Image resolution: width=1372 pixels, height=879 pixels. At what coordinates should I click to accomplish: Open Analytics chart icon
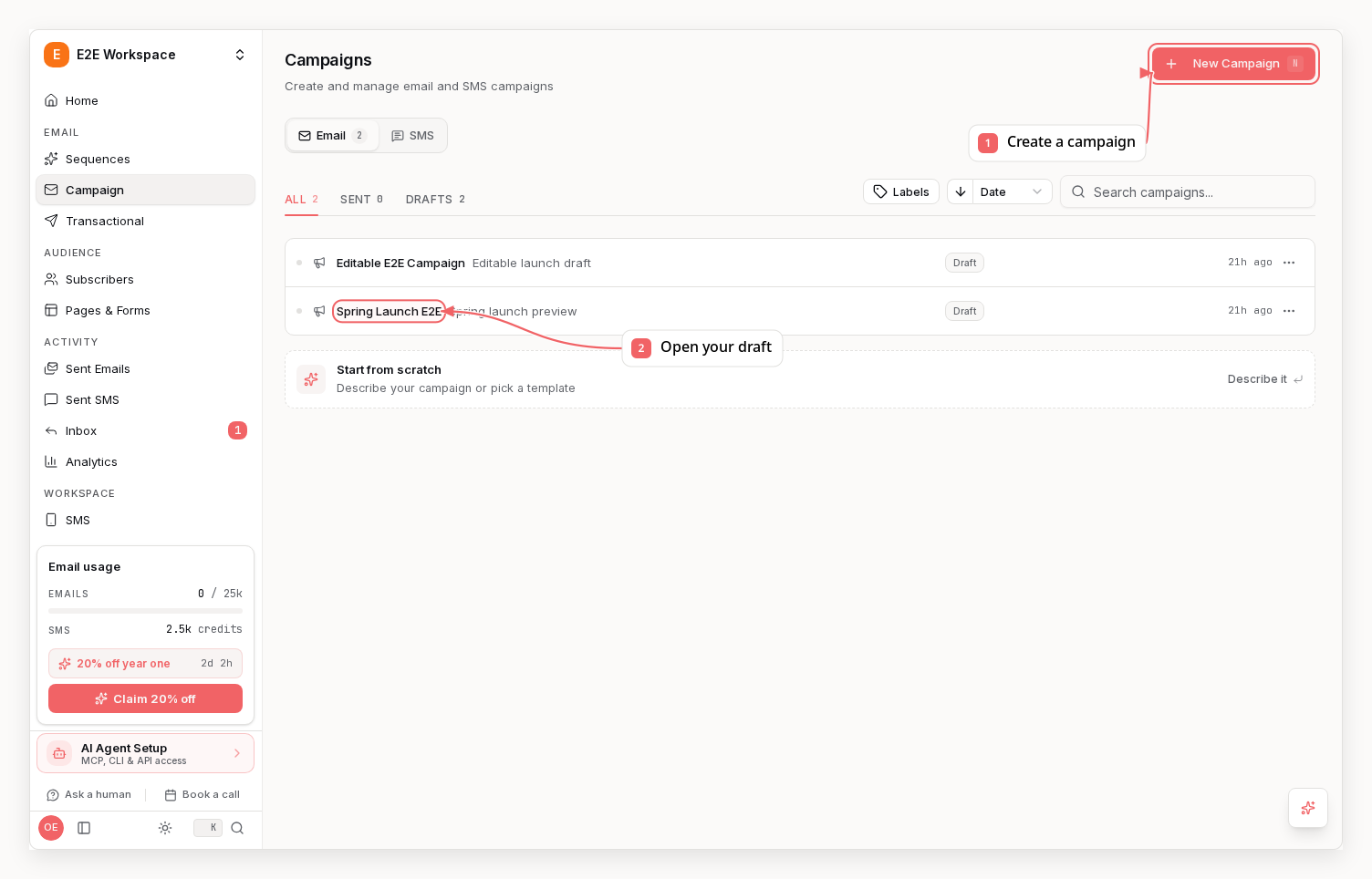(51, 461)
